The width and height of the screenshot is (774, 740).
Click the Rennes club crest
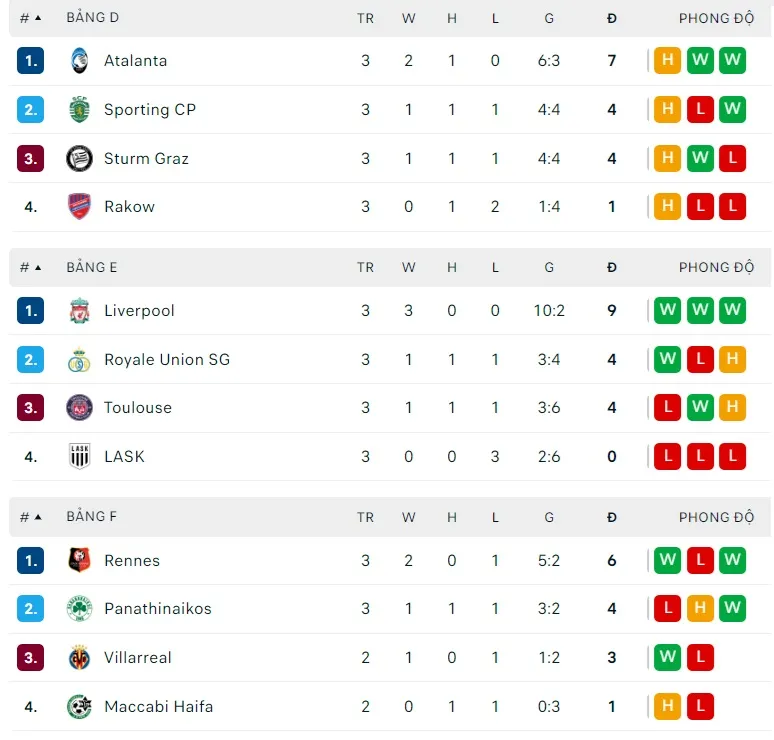[79, 561]
